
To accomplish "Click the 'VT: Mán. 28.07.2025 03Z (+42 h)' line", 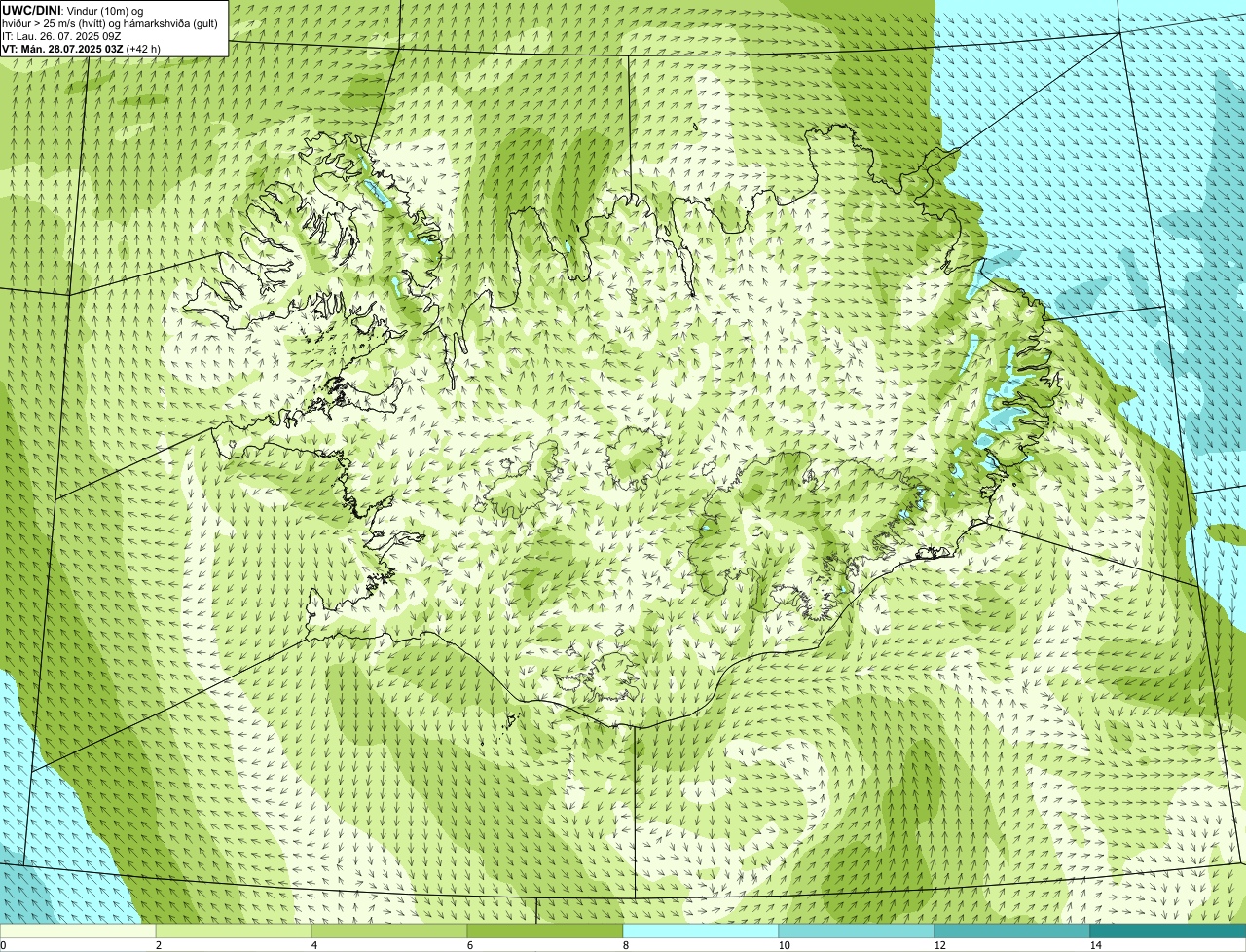I will point(81,48).
